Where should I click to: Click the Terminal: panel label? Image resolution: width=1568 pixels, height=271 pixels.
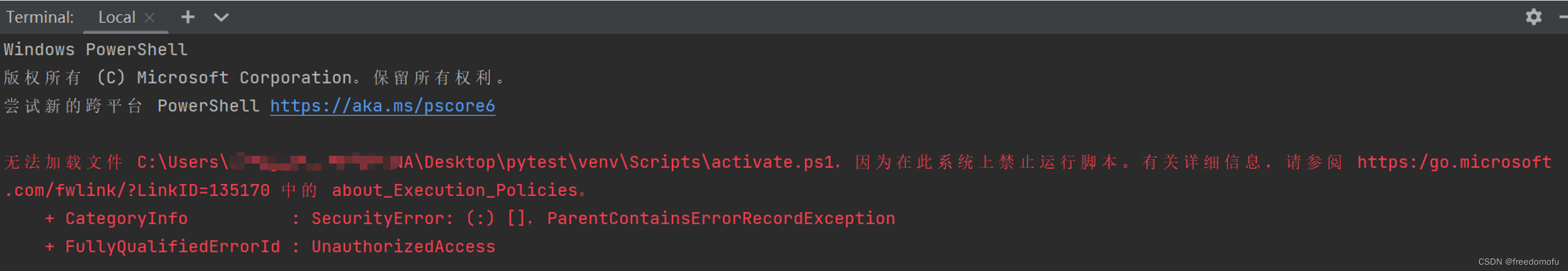click(x=40, y=17)
